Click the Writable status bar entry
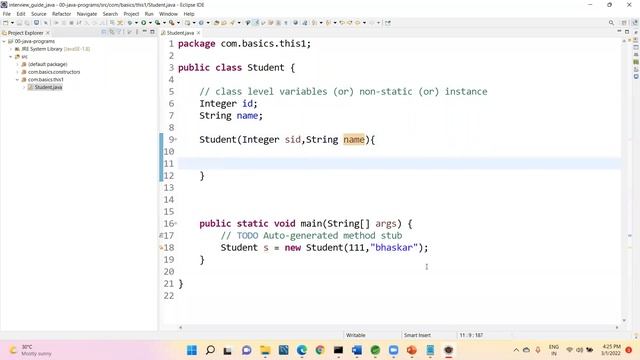Image resolution: width=640 pixels, height=360 pixels. point(356,335)
